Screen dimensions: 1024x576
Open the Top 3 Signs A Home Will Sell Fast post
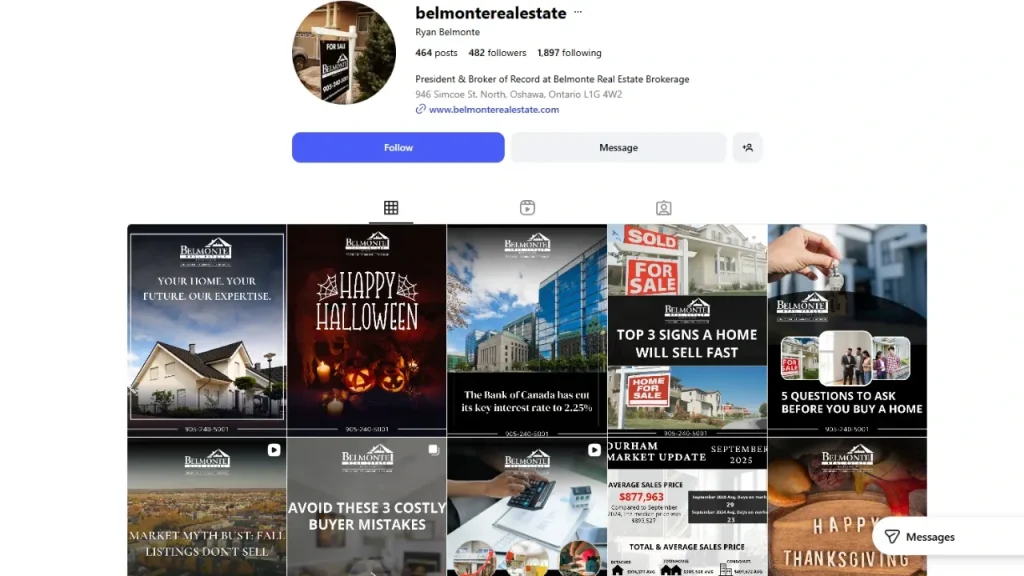coord(687,329)
